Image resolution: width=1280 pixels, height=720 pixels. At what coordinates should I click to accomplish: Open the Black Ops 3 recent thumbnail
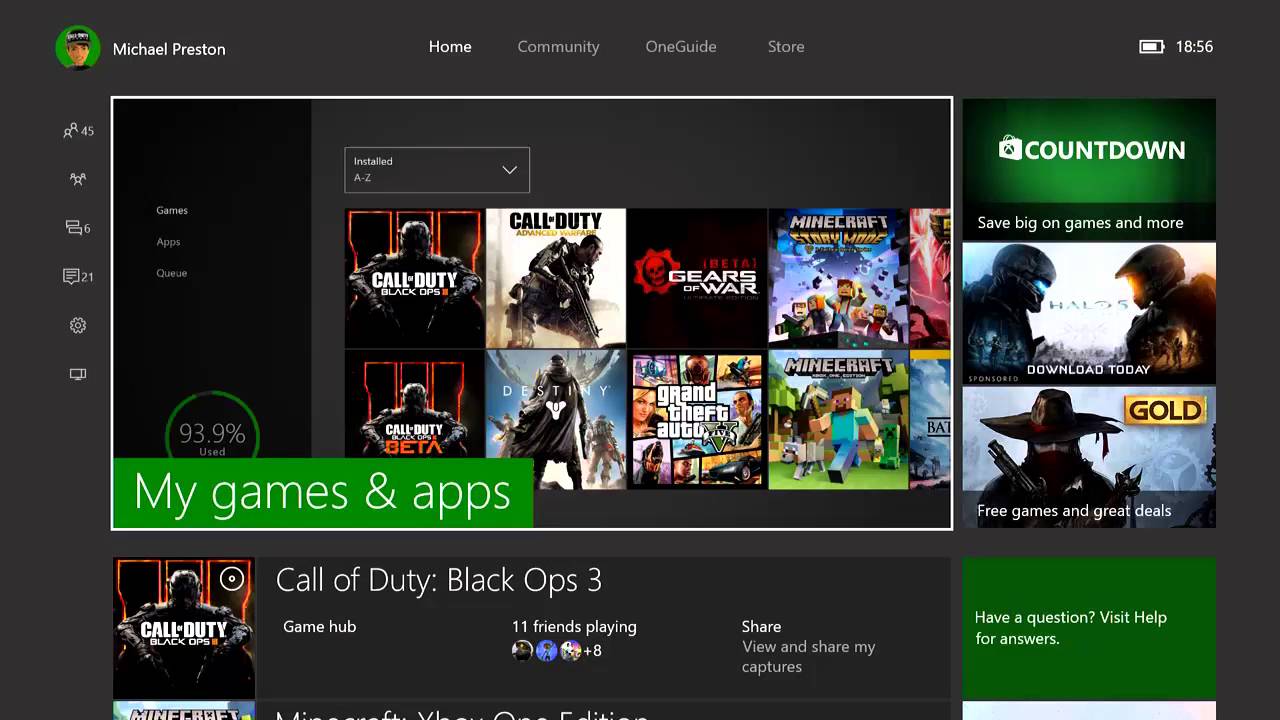click(184, 628)
